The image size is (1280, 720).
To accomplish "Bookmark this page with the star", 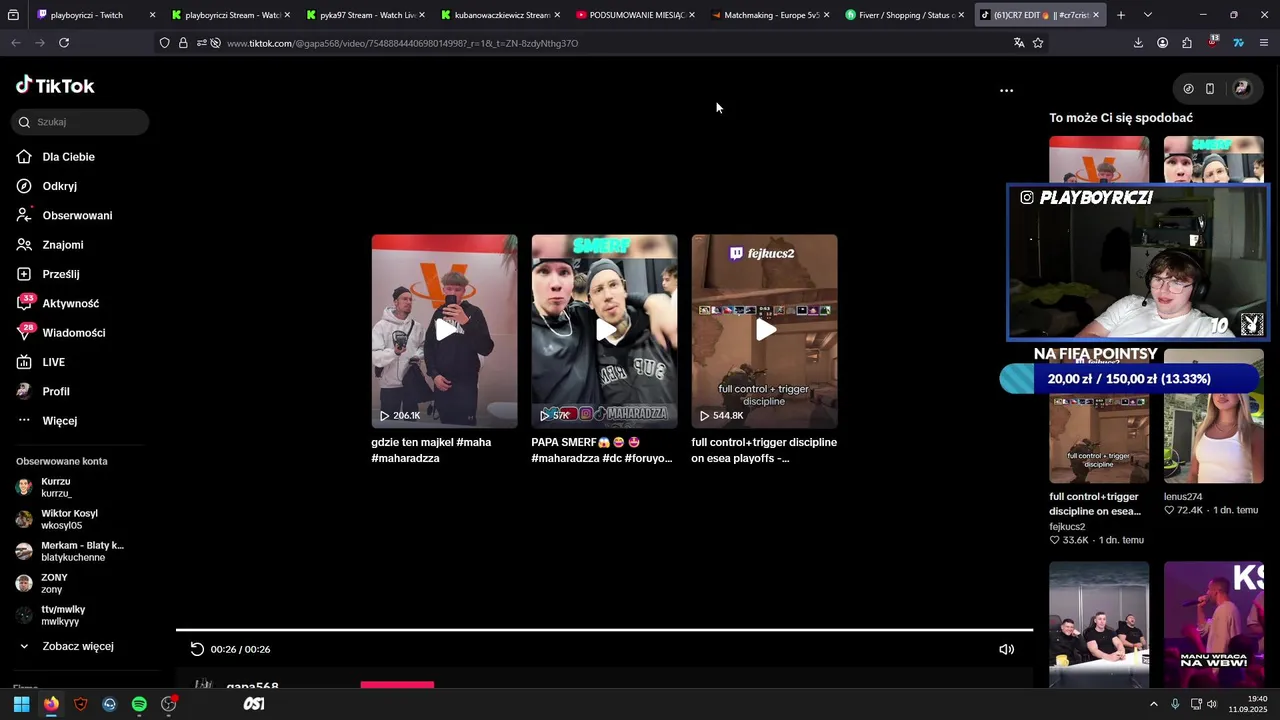I will tap(1038, 43).
